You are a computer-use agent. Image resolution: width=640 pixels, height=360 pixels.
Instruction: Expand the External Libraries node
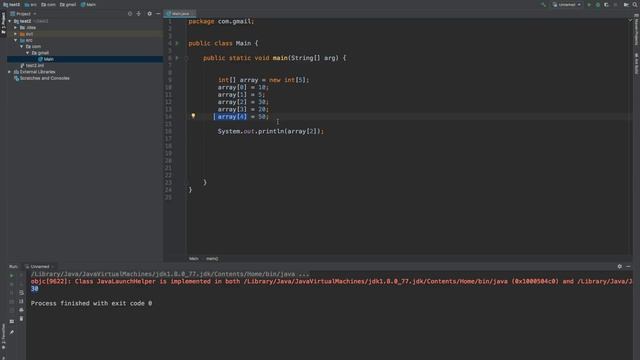[x=10, y=72]
